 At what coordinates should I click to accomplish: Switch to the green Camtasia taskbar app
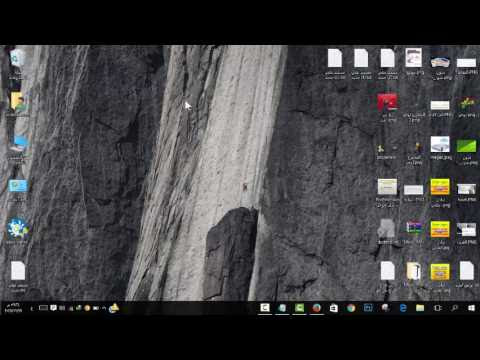(x=299, y=308)
